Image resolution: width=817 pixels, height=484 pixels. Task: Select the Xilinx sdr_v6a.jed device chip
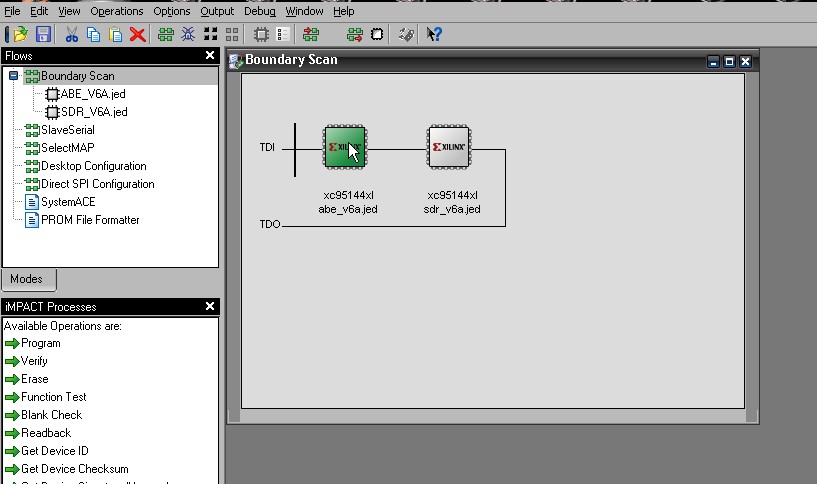tap(449, 147)
